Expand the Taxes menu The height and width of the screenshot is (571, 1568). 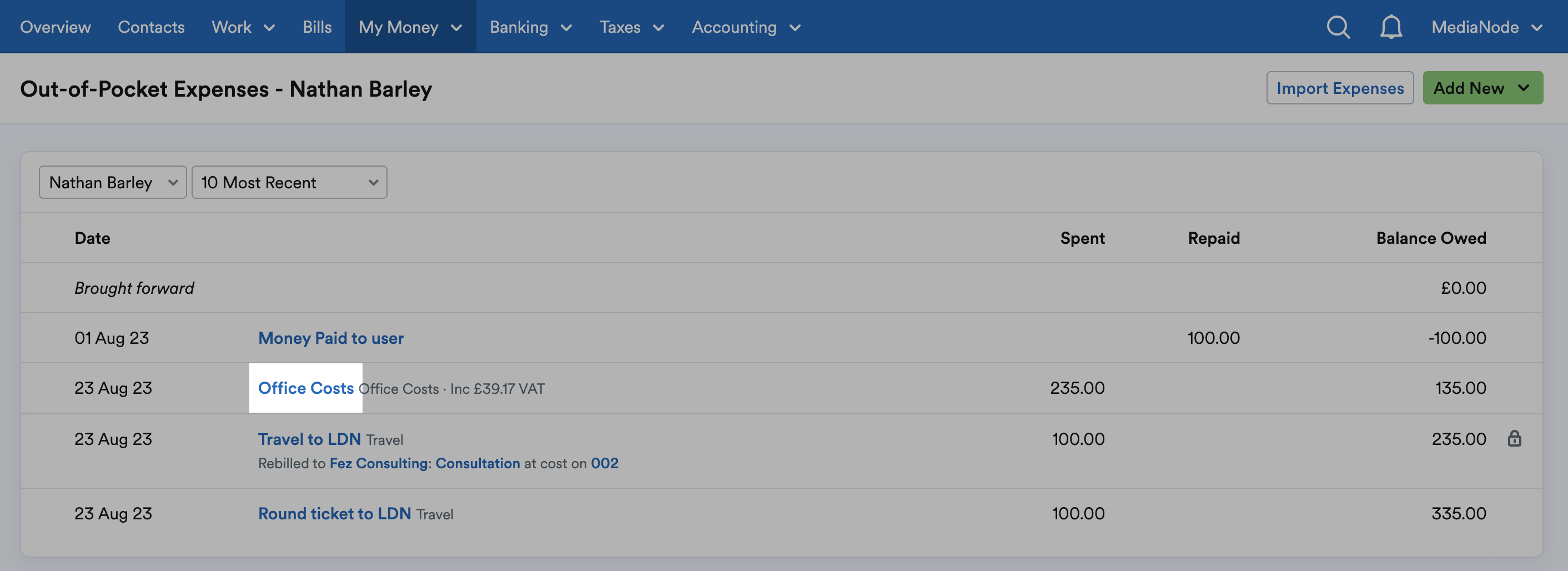point(632,27)
